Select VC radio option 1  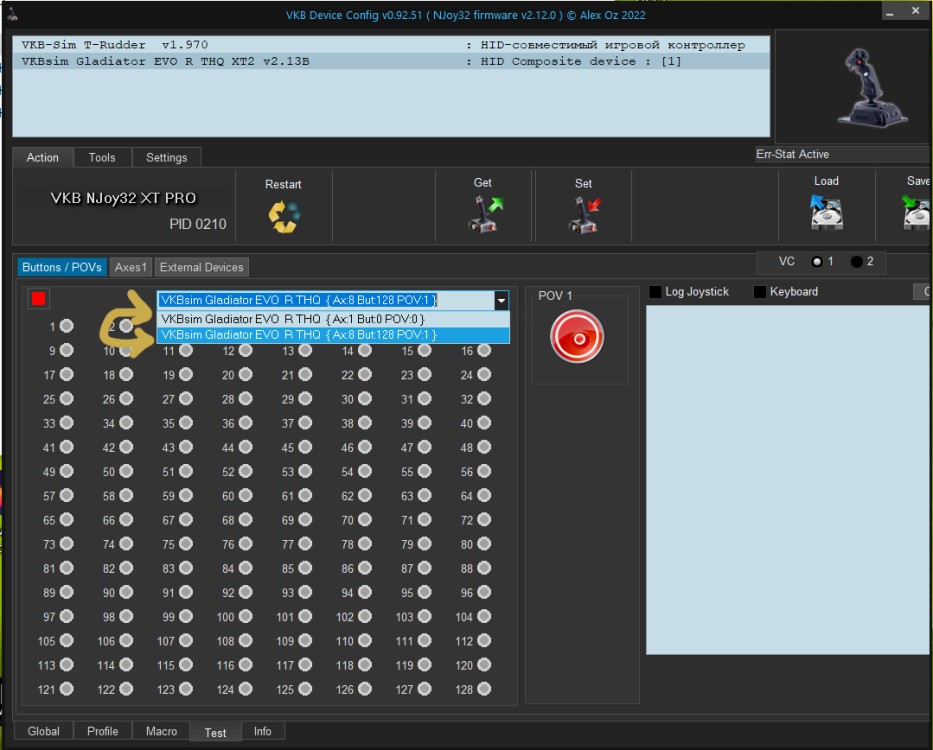click(817, 262)
